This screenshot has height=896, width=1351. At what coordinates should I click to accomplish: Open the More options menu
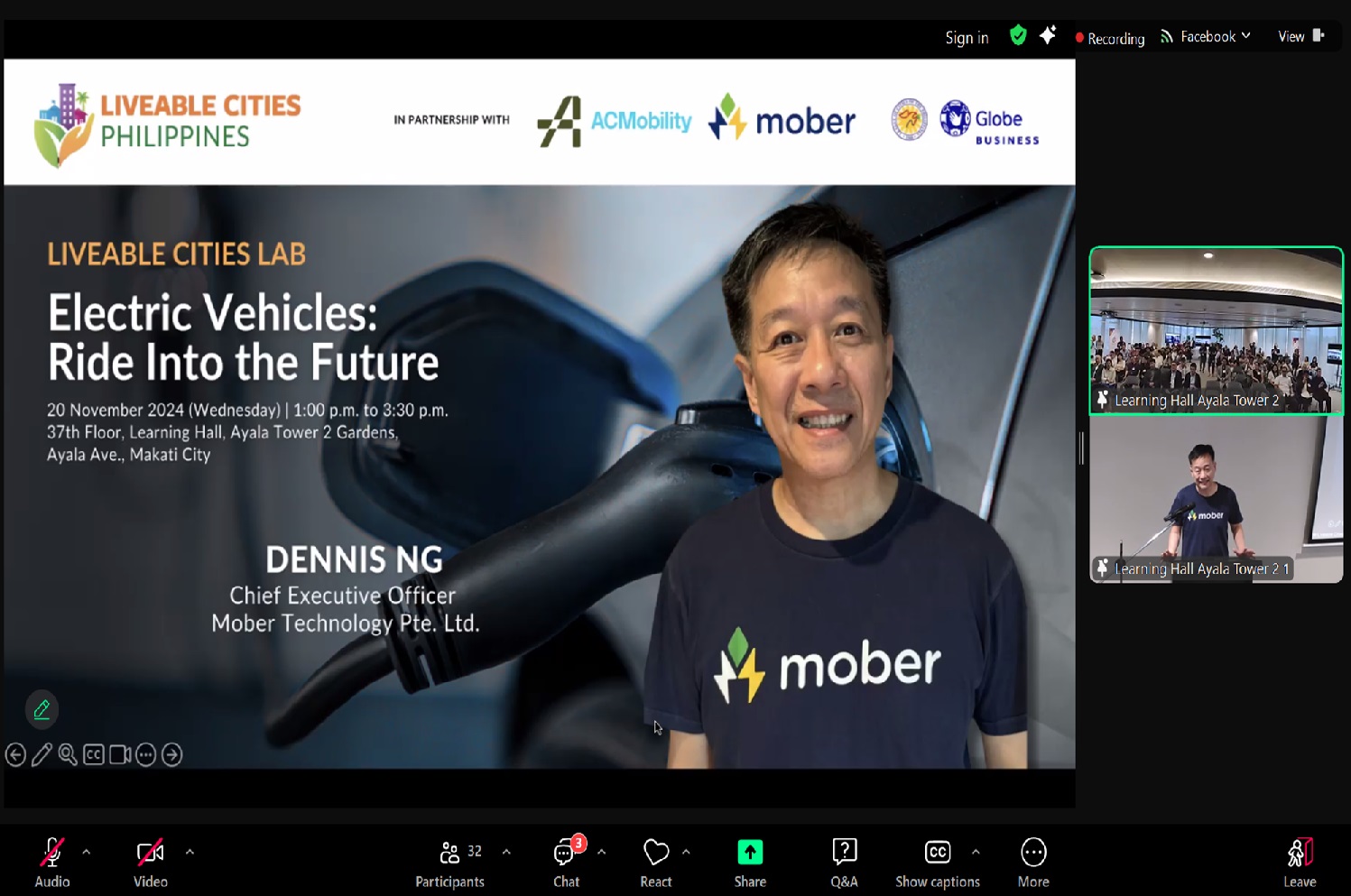point(1033,863)
